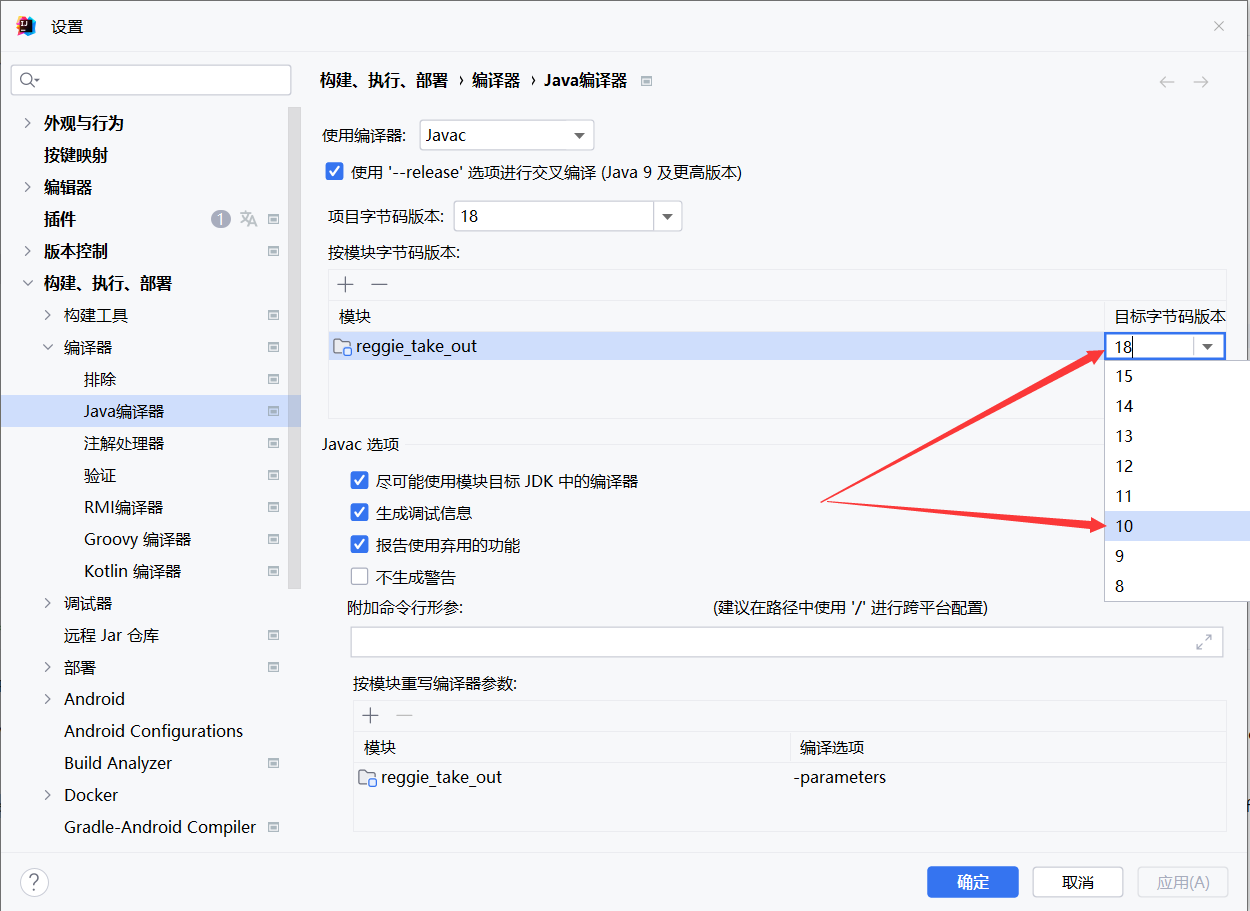Click the project icon next to Gradle-Android Compiler
Viewport: 1250px width, 911px height.
click(x=273, y=827)
